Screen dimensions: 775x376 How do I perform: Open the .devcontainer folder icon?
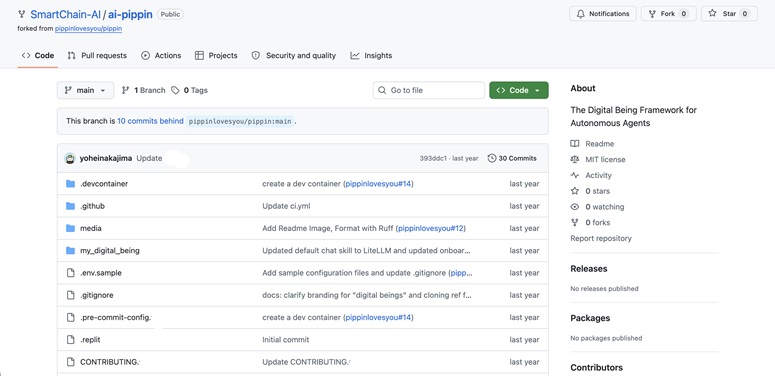70,184
